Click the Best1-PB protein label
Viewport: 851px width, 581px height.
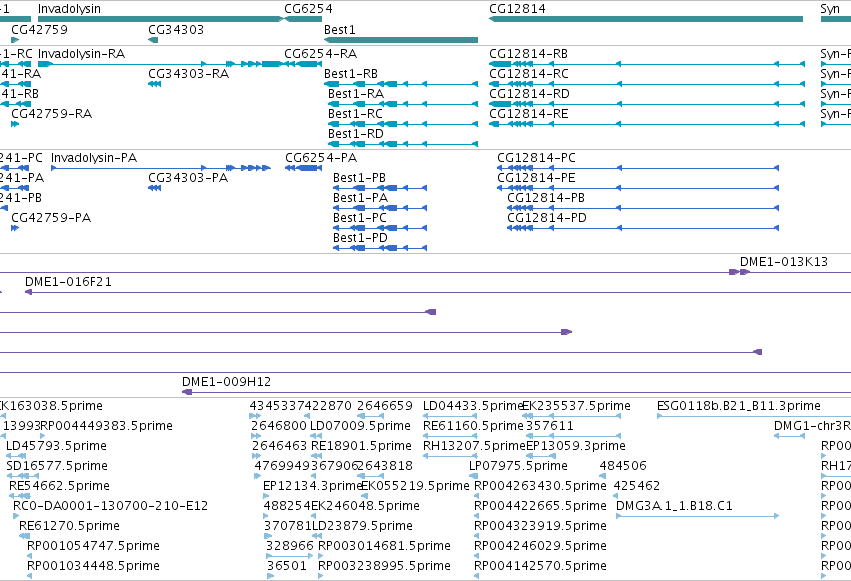[x=359, y=178]
